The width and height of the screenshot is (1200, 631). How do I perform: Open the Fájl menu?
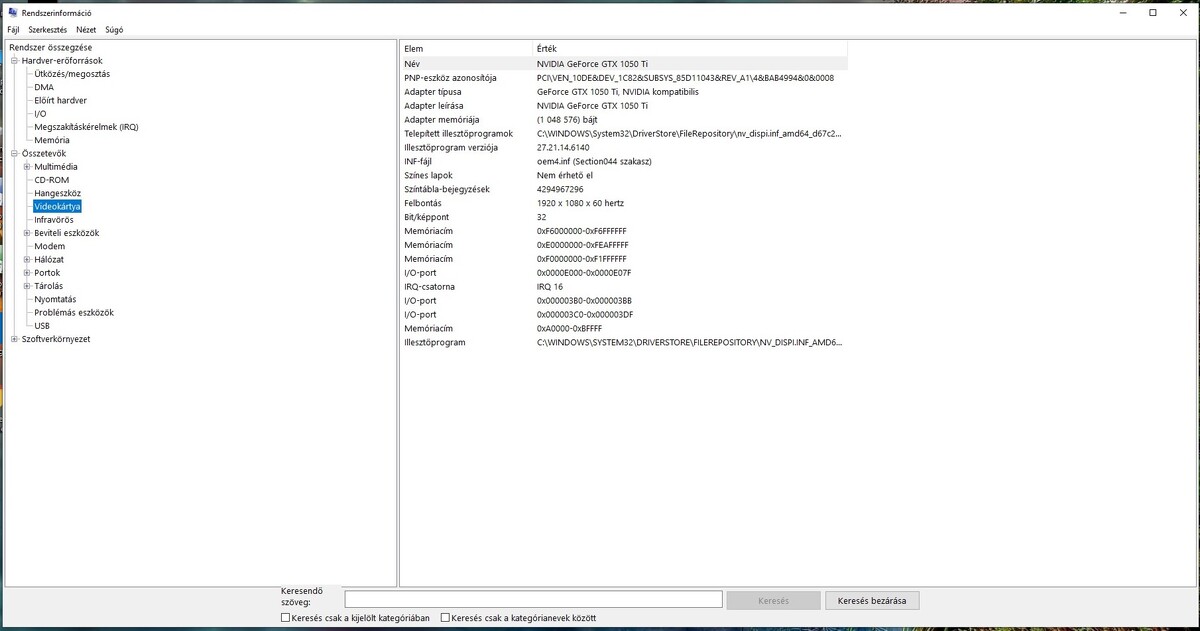[x=13, y=30]
